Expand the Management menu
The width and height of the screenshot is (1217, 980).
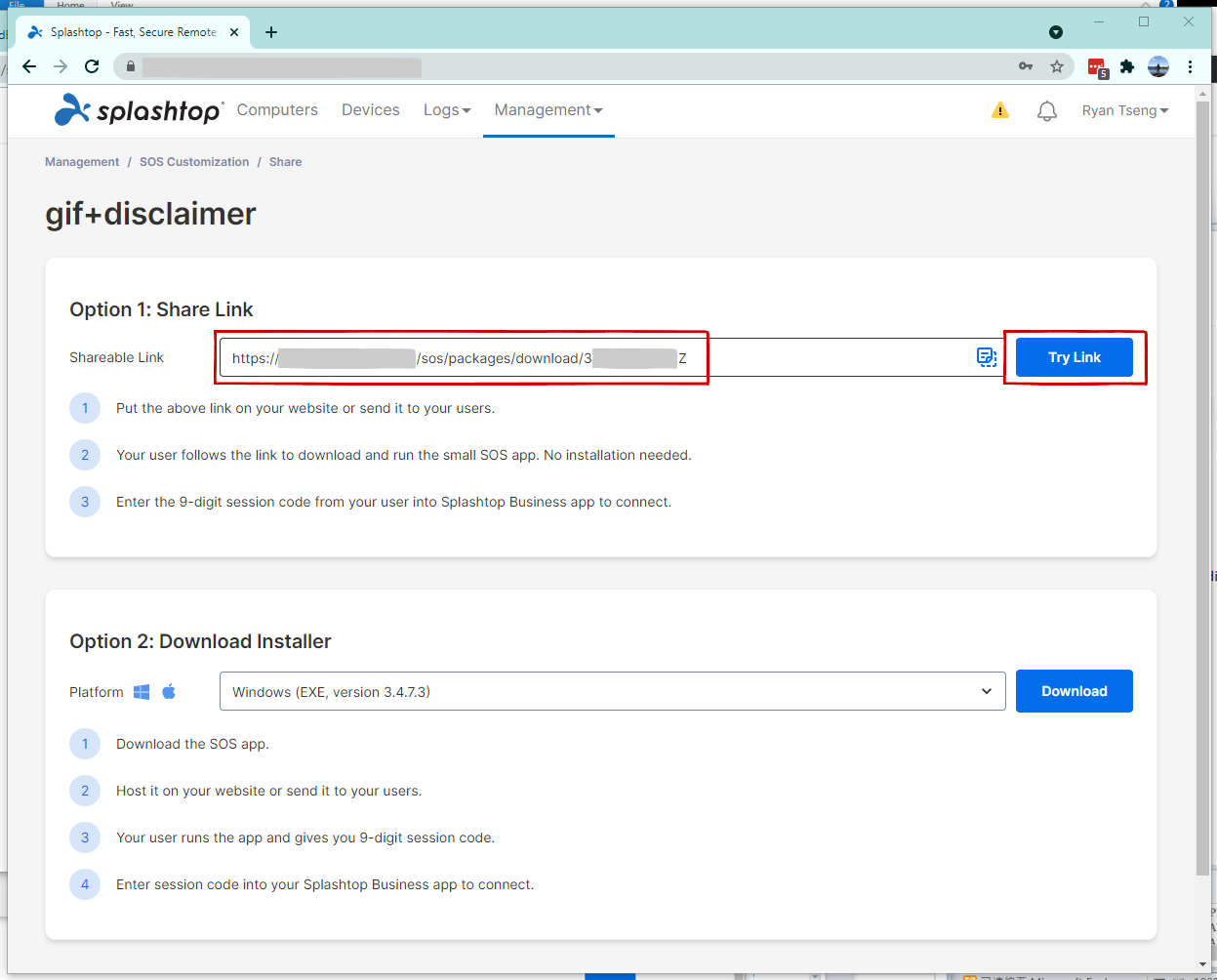click(548, 110)
